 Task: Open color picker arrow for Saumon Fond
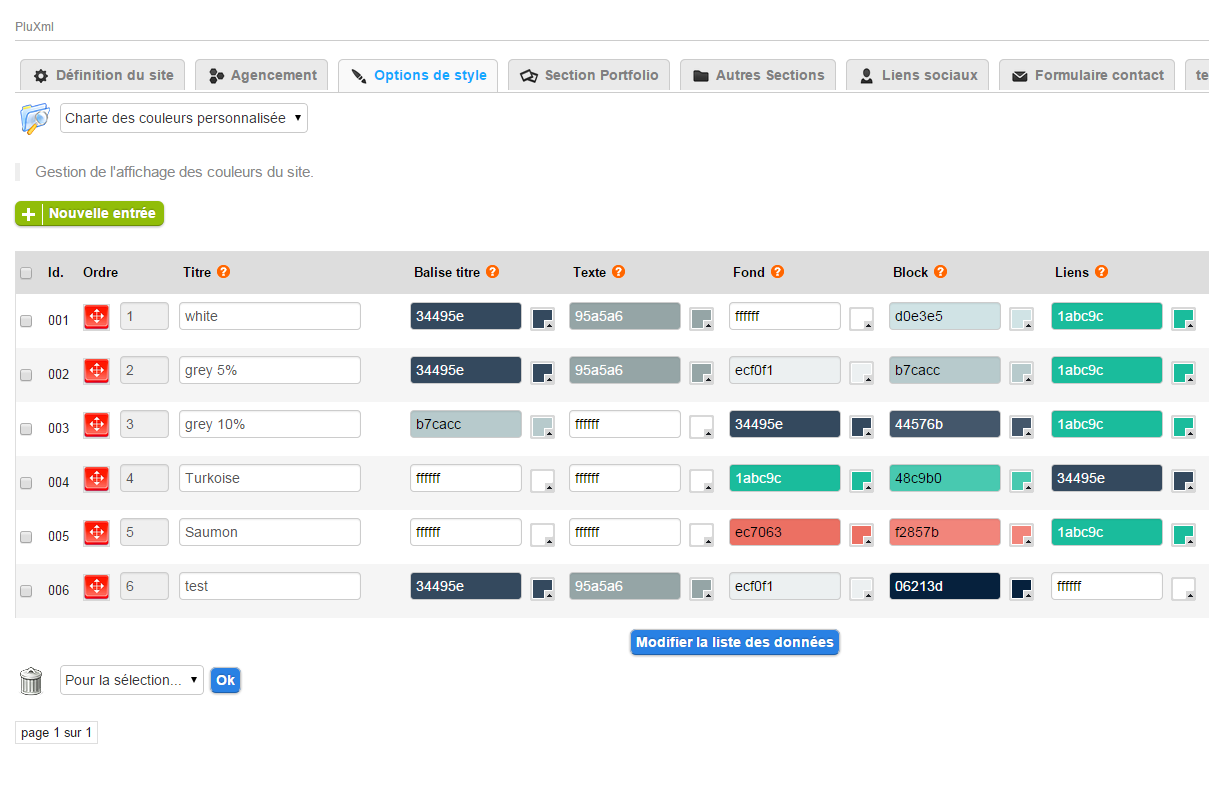tap(862, 534)
